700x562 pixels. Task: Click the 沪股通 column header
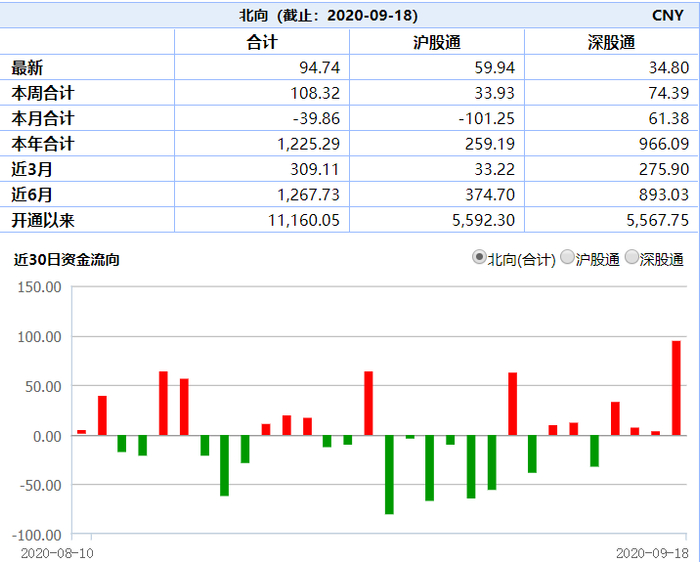pyautogui.click(x=437, y=42)
